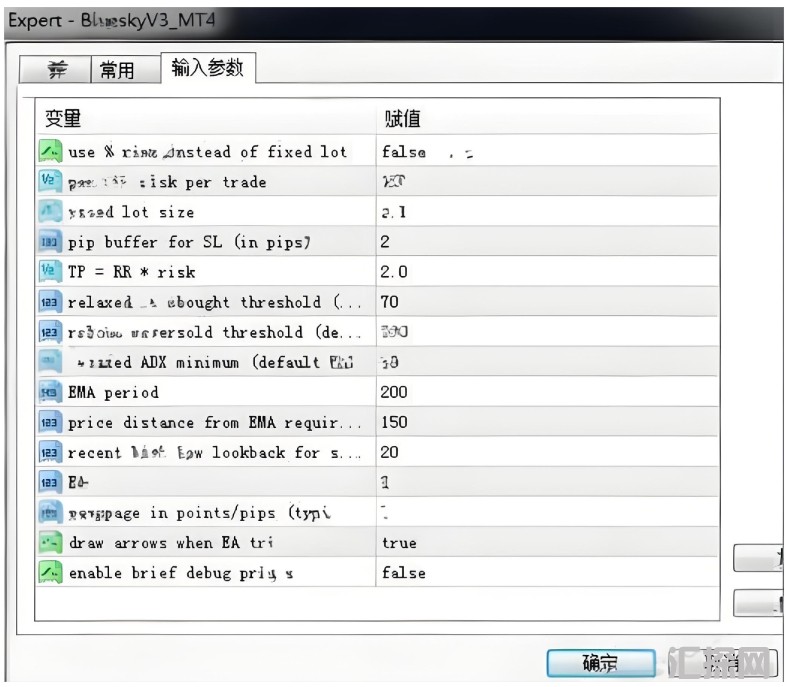Click the 变量 column header
The height and width of the screenshot is (687, 790).
pyautogui.click(x=63, y=118)
